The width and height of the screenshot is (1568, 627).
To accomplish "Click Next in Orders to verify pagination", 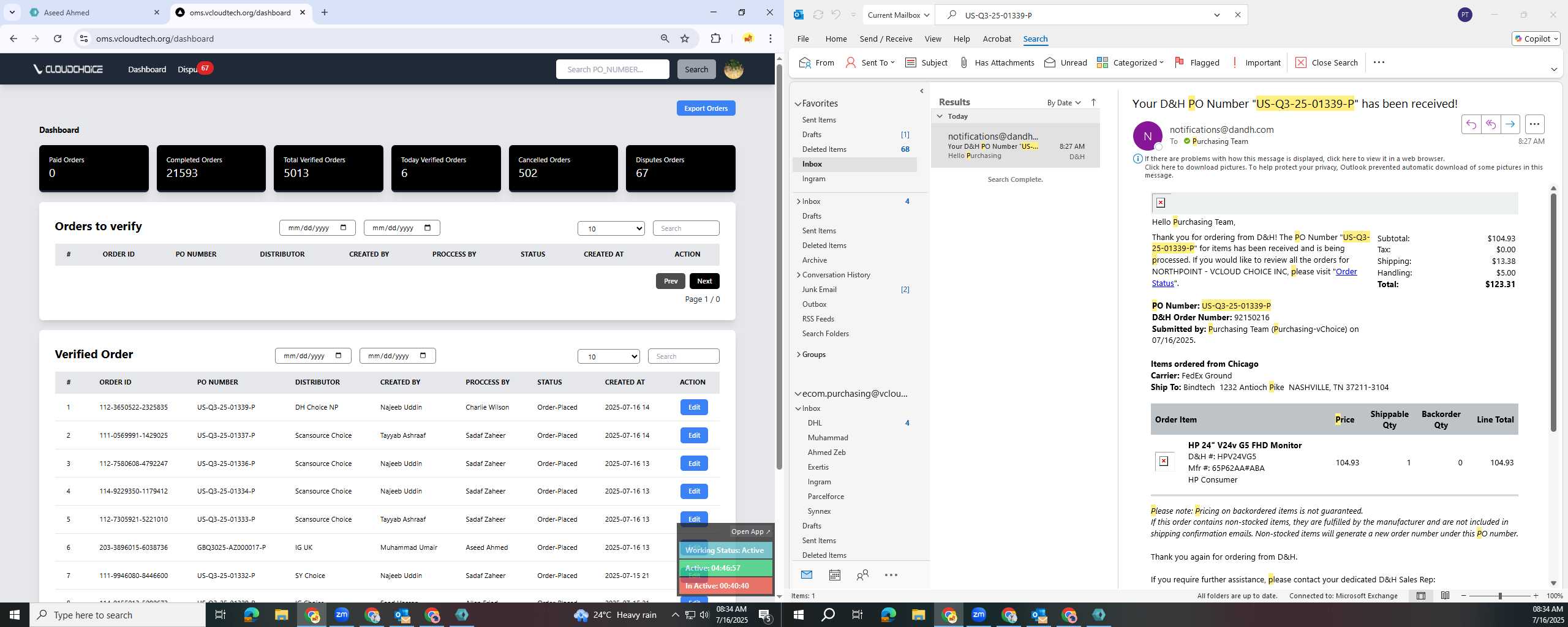I will [704, 281].
